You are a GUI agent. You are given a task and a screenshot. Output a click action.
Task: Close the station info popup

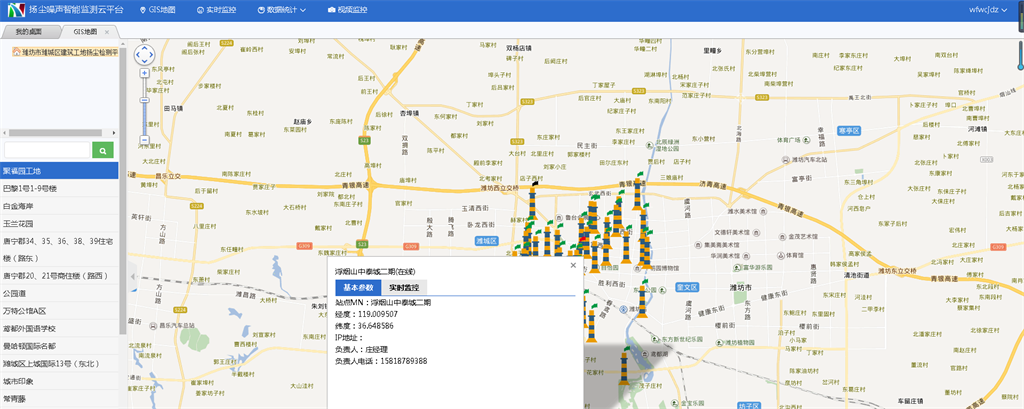pos(573,266)
